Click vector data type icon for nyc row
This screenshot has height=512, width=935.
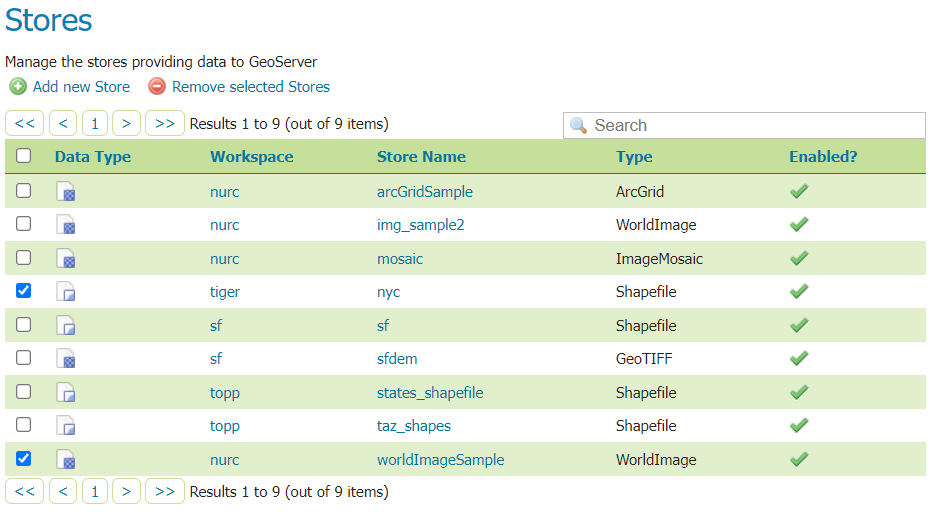[66, 293]
